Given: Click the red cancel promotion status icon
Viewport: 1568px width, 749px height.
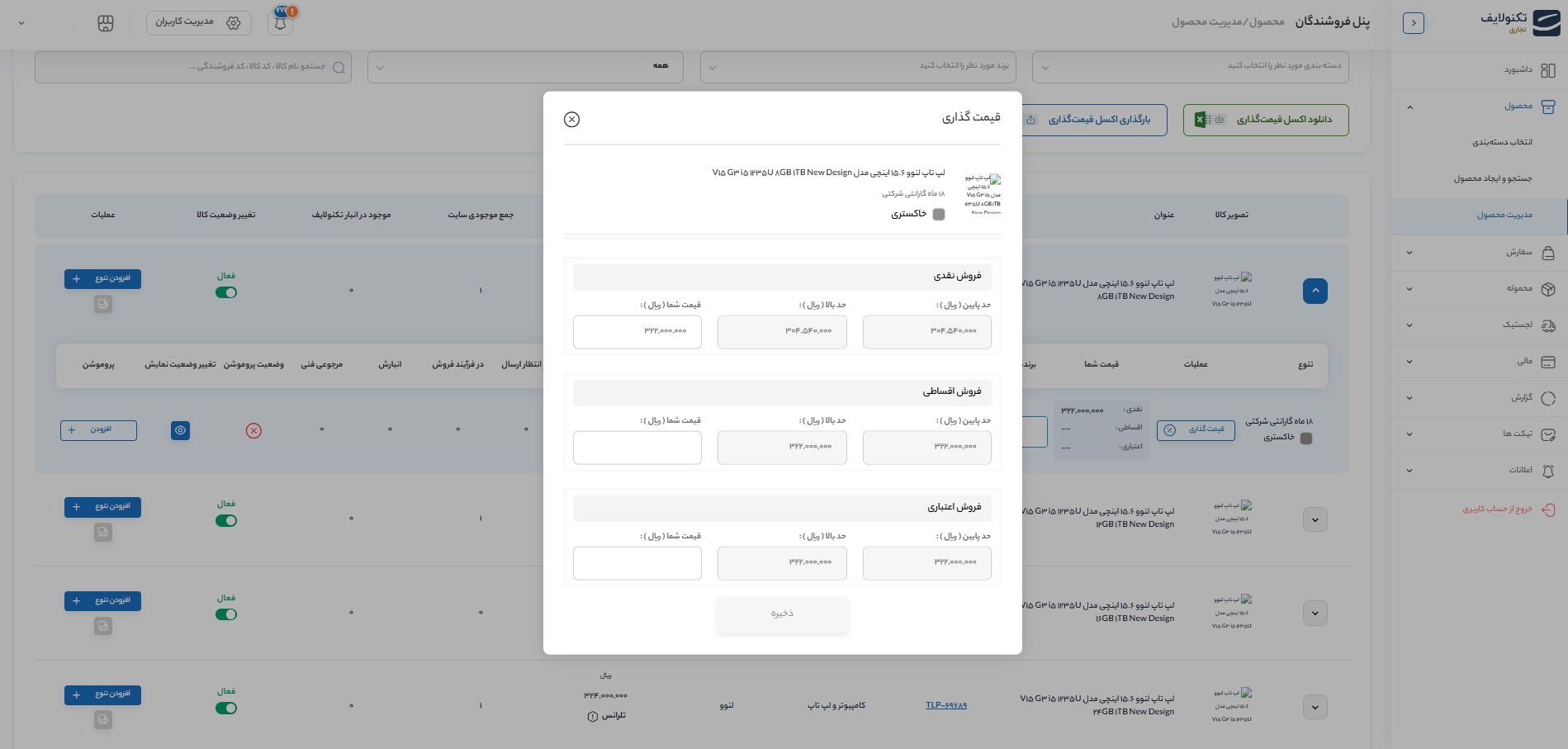Looking at the screenshot, I should click(x=253, y=431).
